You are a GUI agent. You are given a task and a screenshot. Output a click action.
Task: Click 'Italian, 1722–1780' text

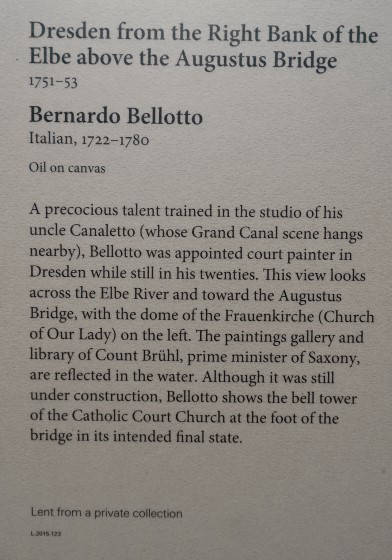click(x=89, y=139)
